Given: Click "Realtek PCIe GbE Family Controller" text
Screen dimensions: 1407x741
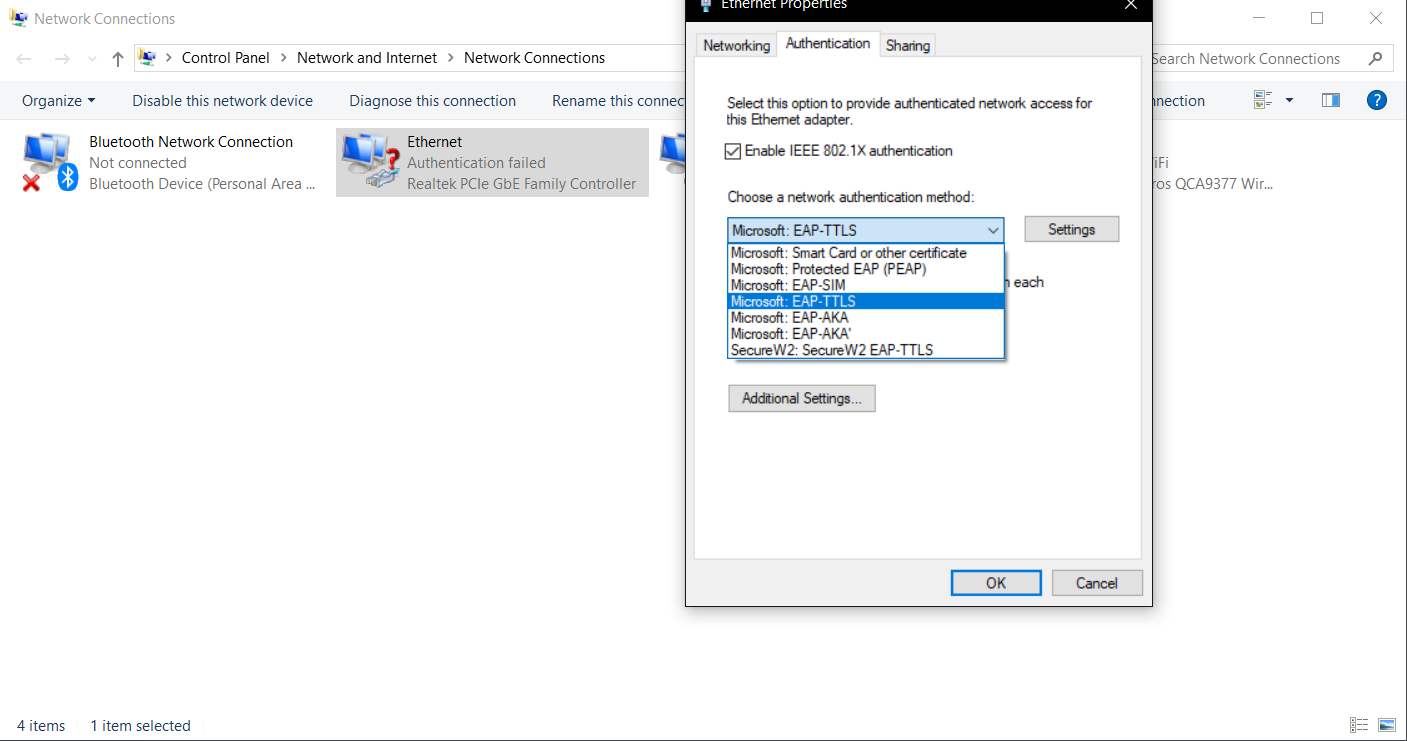Looking at the screenshot, I should pyautogui.click(x=521, y=183).
